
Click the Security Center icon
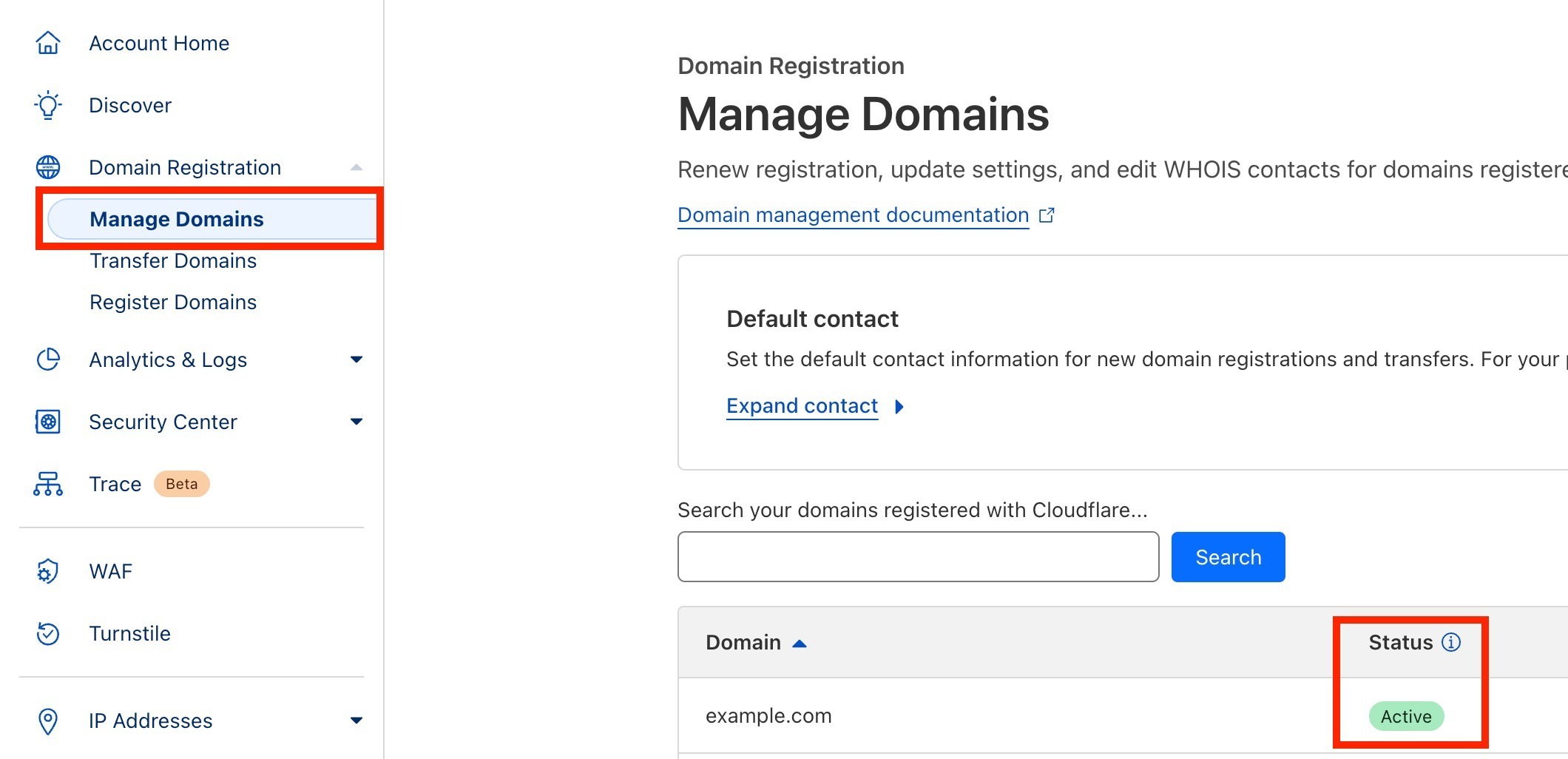(x=48, y=422)
